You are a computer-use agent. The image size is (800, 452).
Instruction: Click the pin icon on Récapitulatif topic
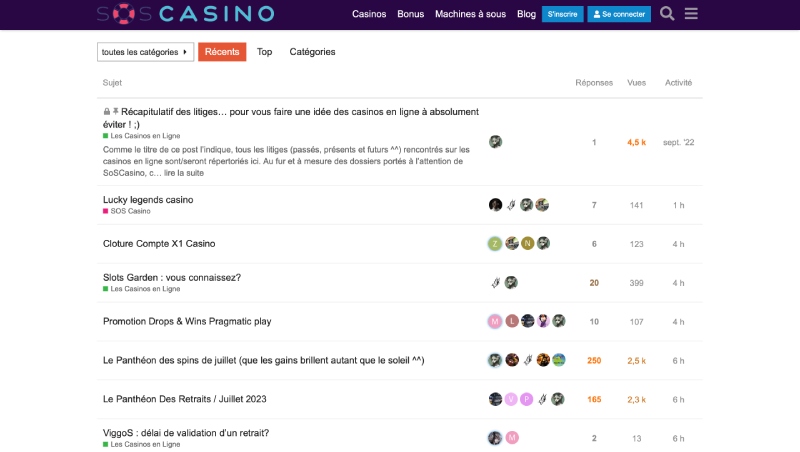tap(116, 111)
